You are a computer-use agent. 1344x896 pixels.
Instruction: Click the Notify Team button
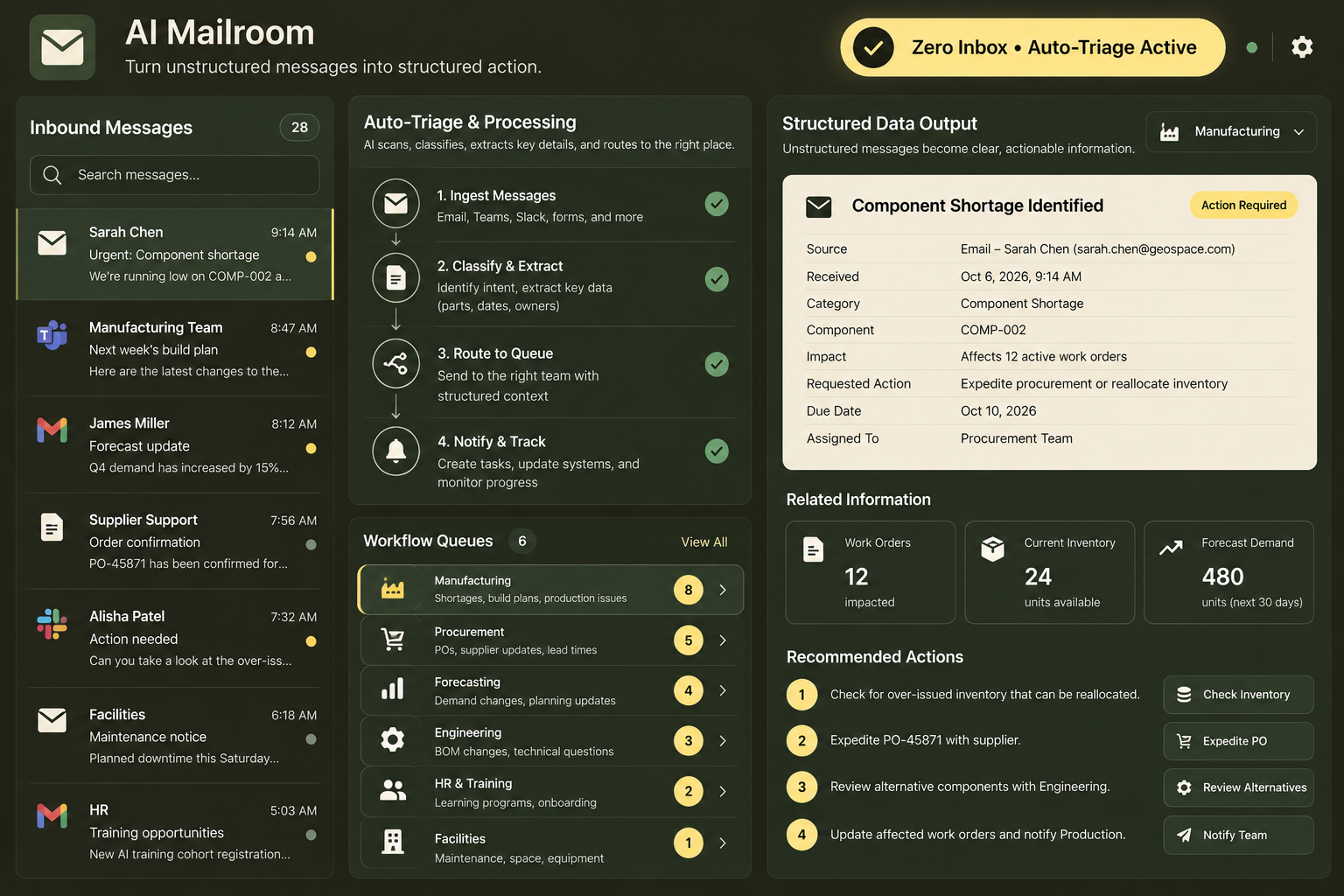[1238, 835]
